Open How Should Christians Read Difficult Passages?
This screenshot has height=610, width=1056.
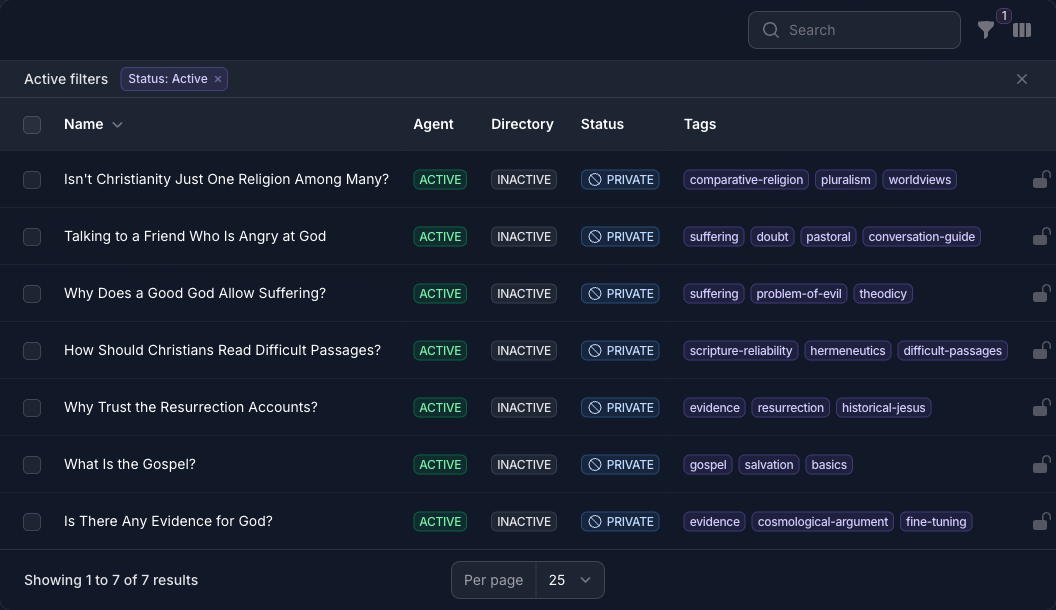click(x=222, y=350)
